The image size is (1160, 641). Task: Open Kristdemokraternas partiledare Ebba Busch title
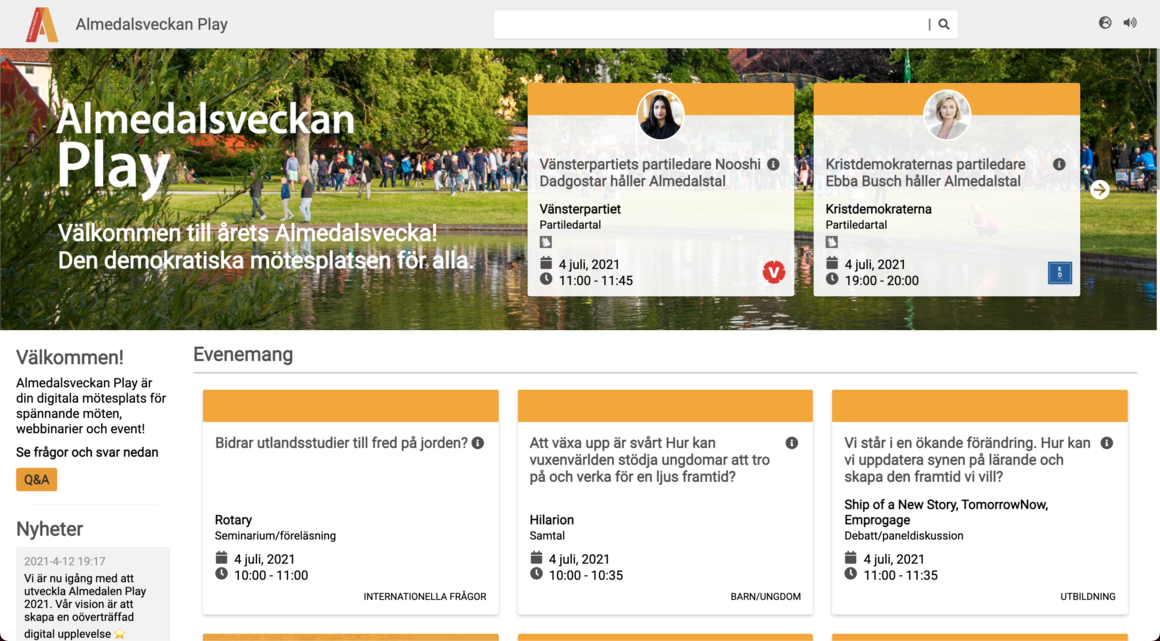[x=925, y=172]
